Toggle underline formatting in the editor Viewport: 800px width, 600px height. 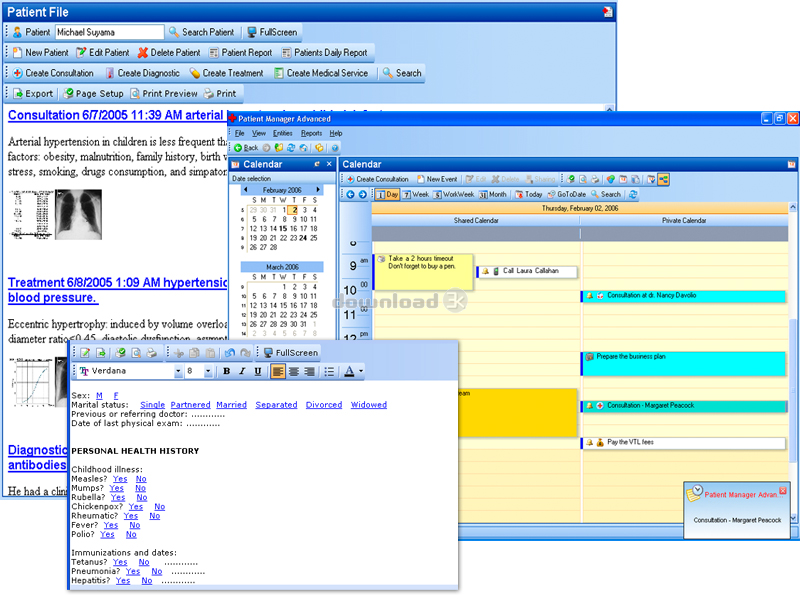(x=258, y=371)
